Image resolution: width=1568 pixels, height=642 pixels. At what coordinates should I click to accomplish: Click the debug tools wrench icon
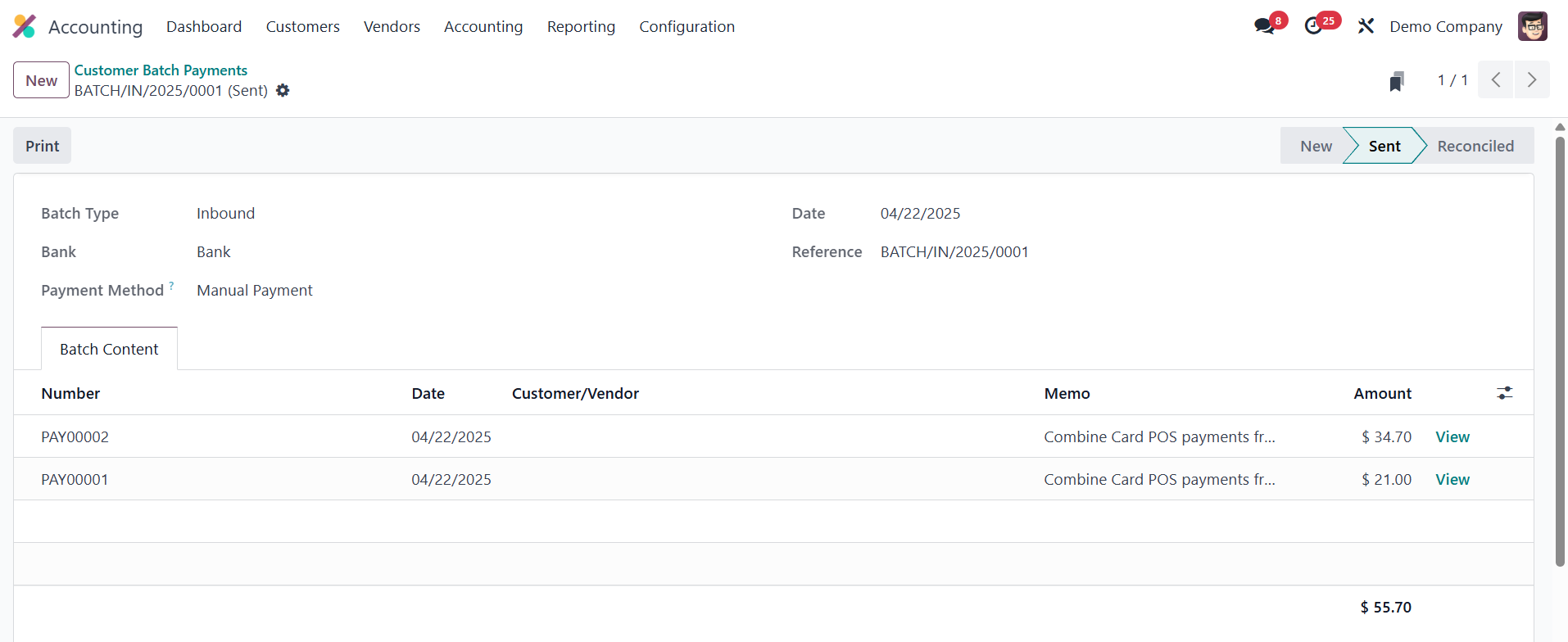(1366, 26)
